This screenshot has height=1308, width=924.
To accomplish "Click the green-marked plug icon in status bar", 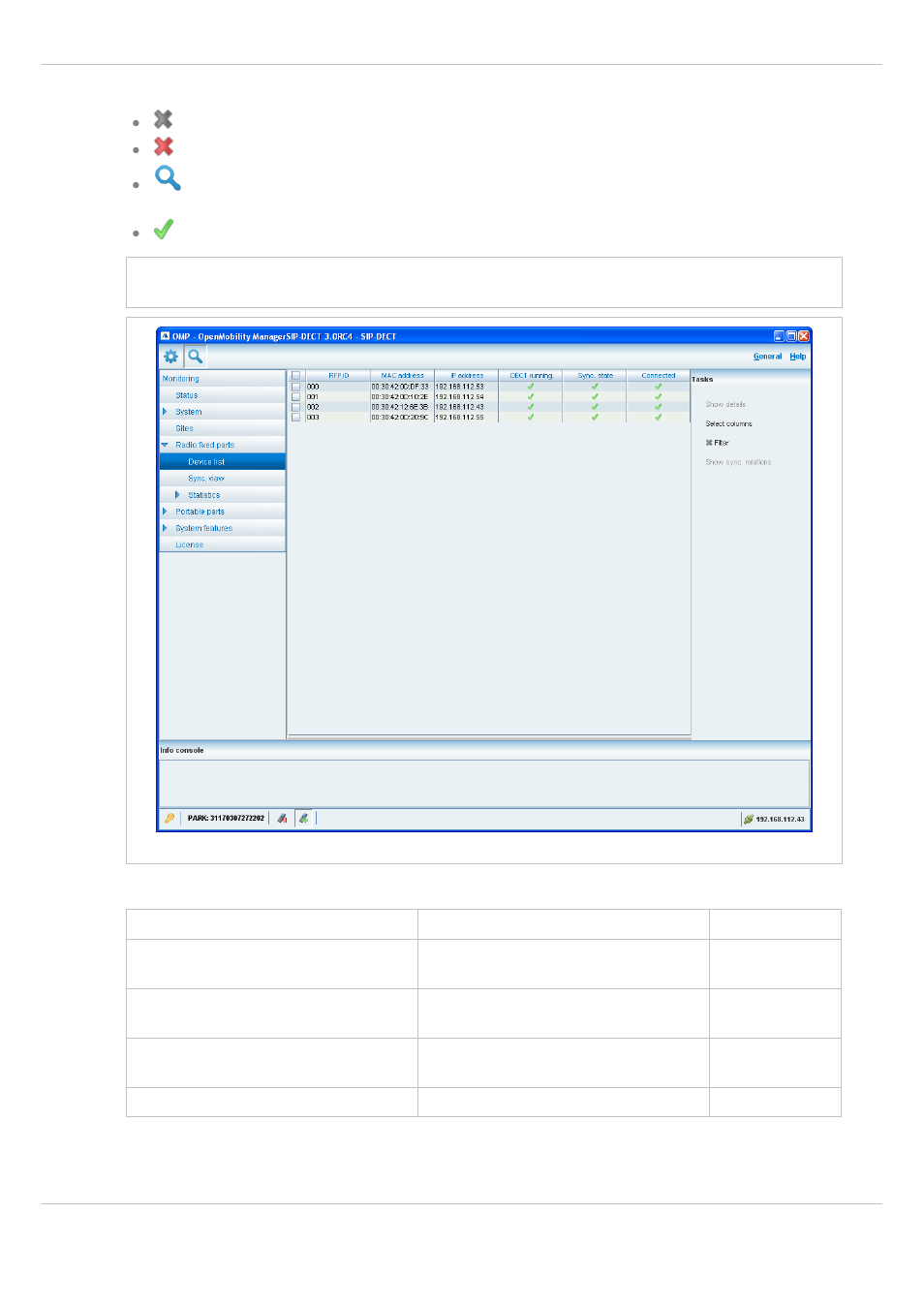I will coord(304,819).
